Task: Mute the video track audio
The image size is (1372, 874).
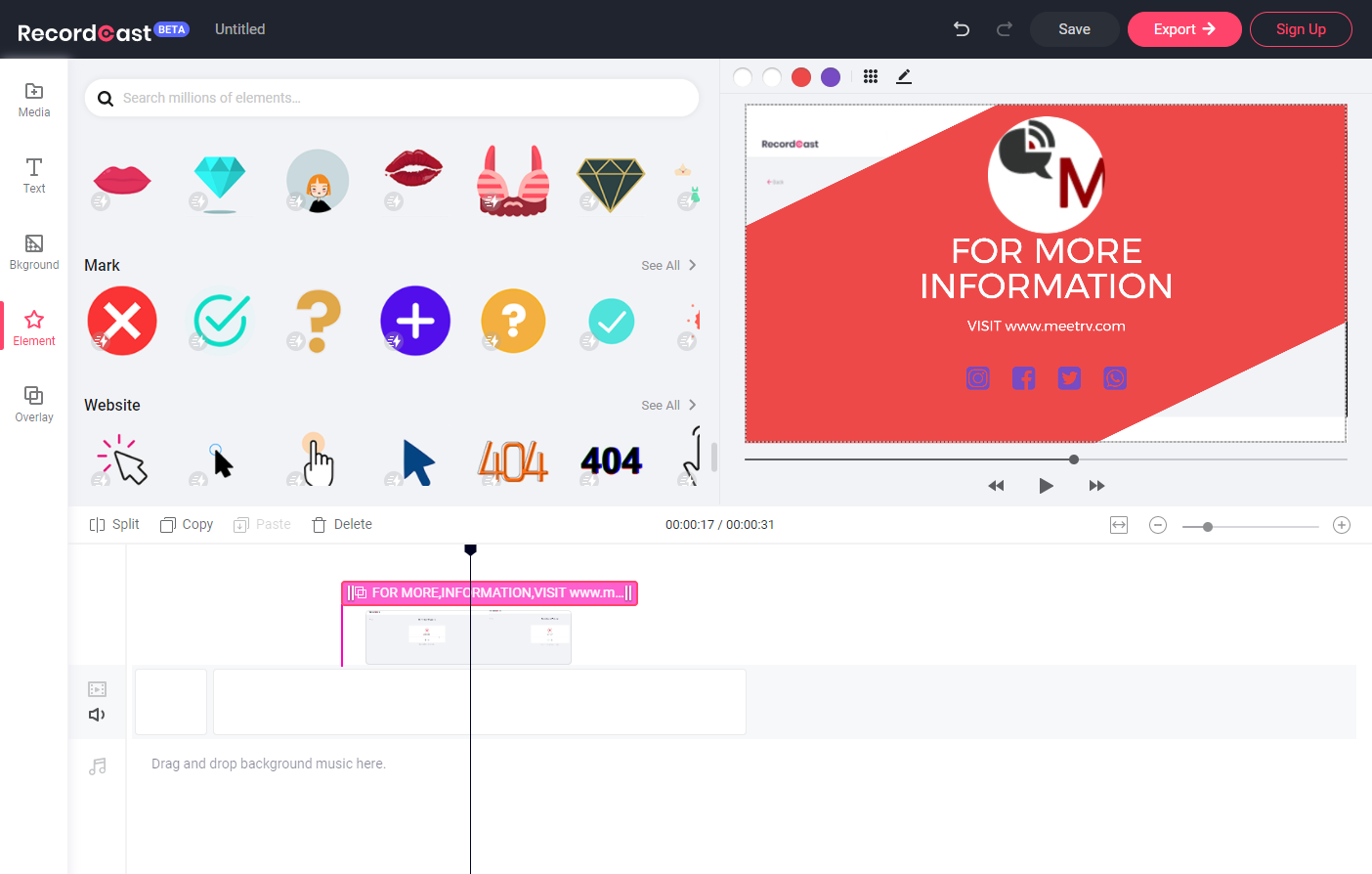Action: pyautogui.click(x=97, y=715)
